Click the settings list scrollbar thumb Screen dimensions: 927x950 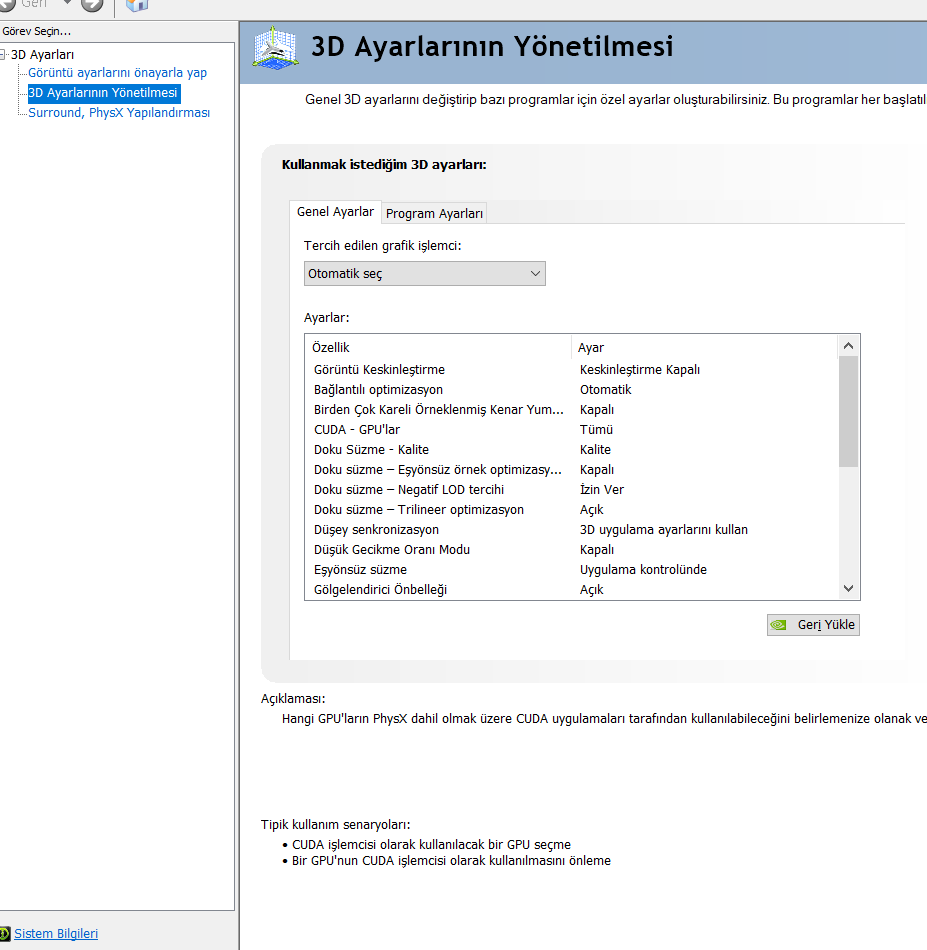[848, 411]
